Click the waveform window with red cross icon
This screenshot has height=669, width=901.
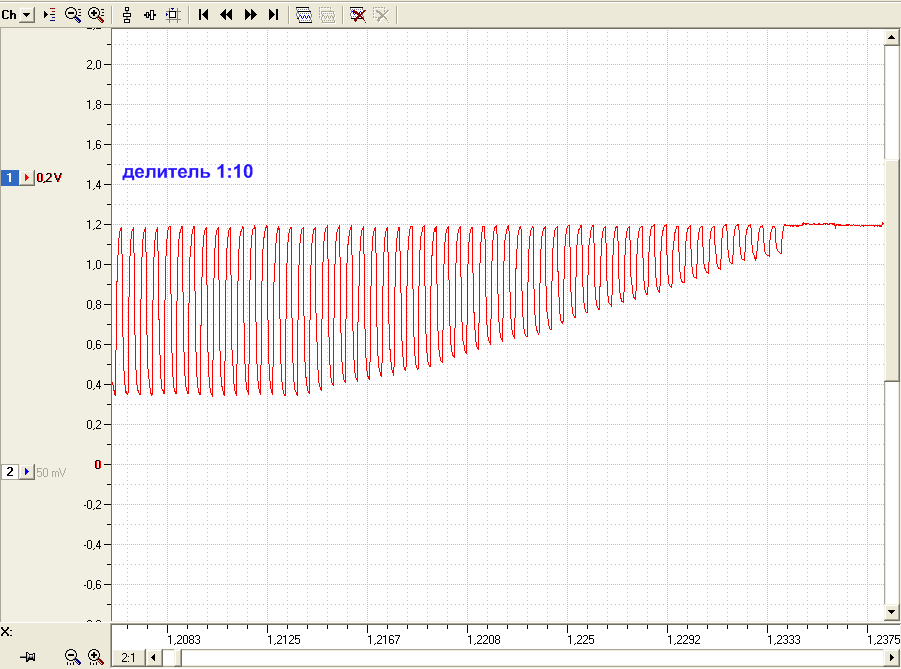point(357,15)
